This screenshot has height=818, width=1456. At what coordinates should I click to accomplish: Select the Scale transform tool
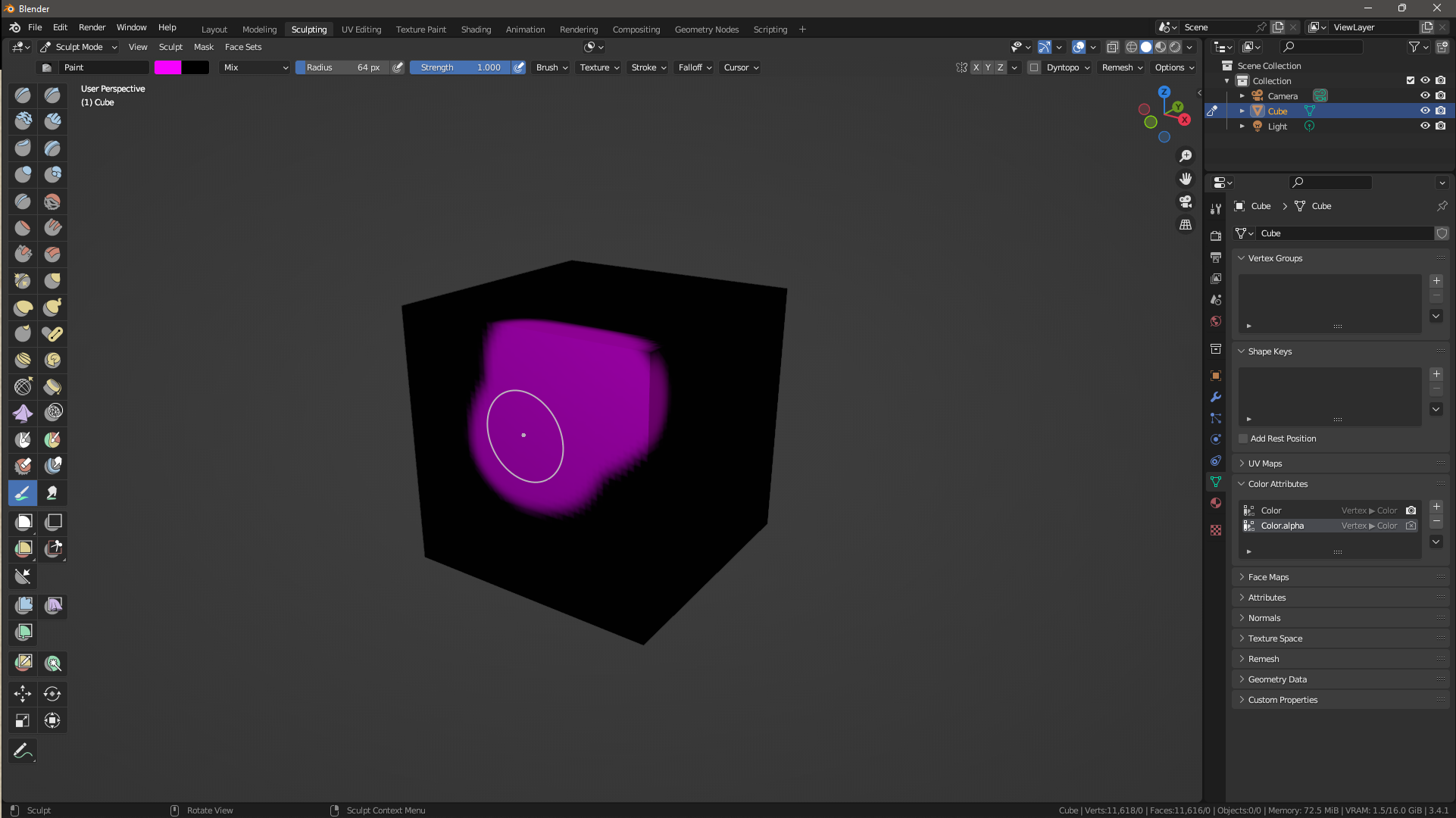click(x=23, y=720)
